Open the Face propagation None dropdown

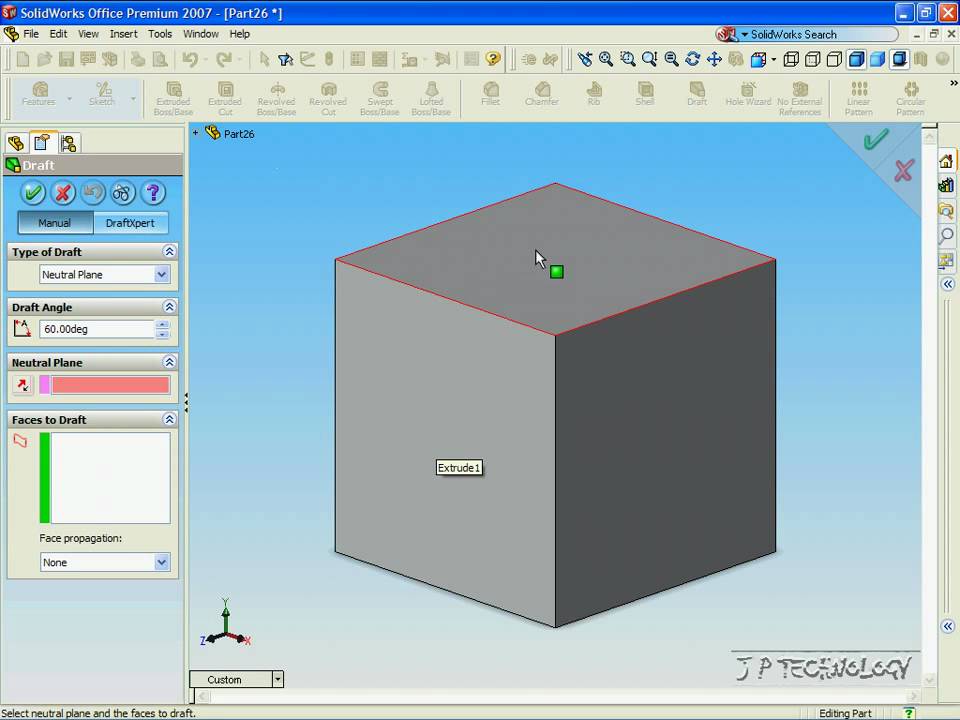click(x=162, y=562)
